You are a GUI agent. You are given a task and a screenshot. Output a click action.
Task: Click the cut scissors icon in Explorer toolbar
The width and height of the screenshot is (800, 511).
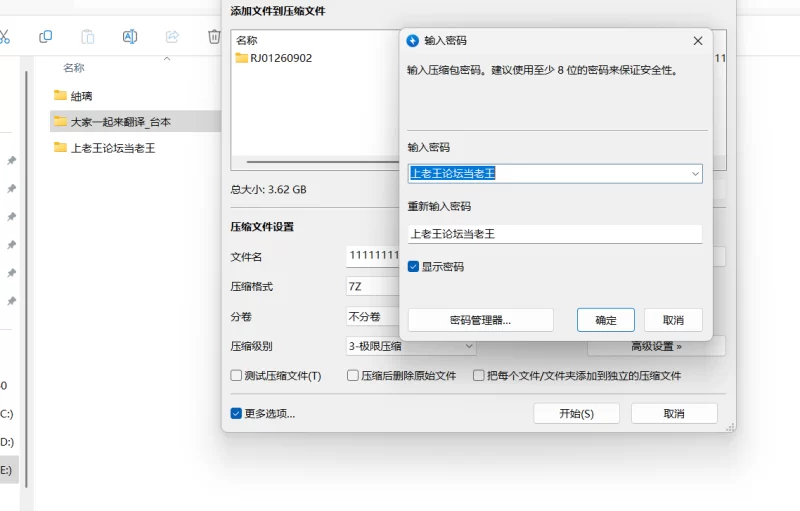5,36
